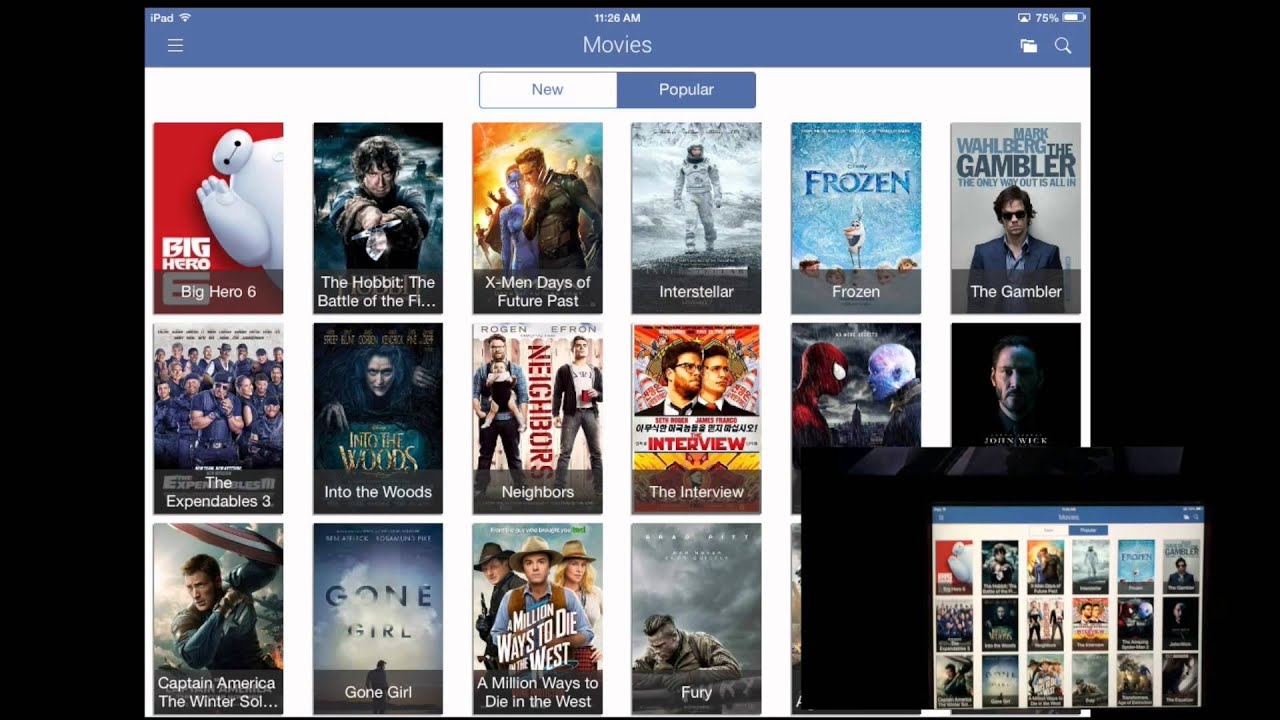Click the Movies header title
Image resolution: width=1280 pixels, height=720 pixels.
(x=617, y=45)
